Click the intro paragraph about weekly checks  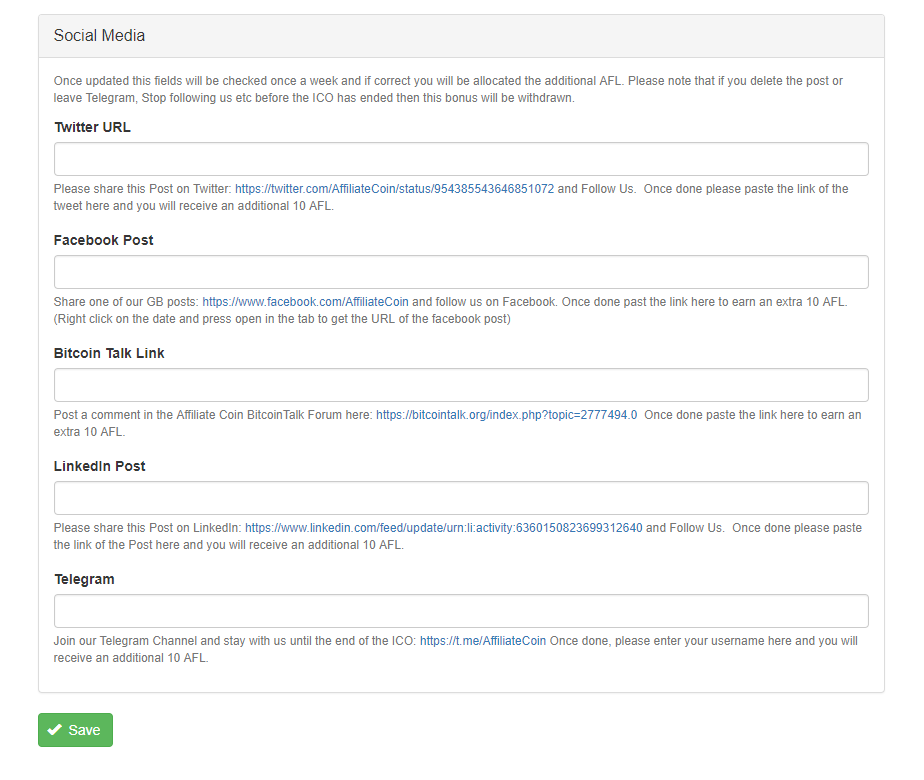[x=448, y=90]
